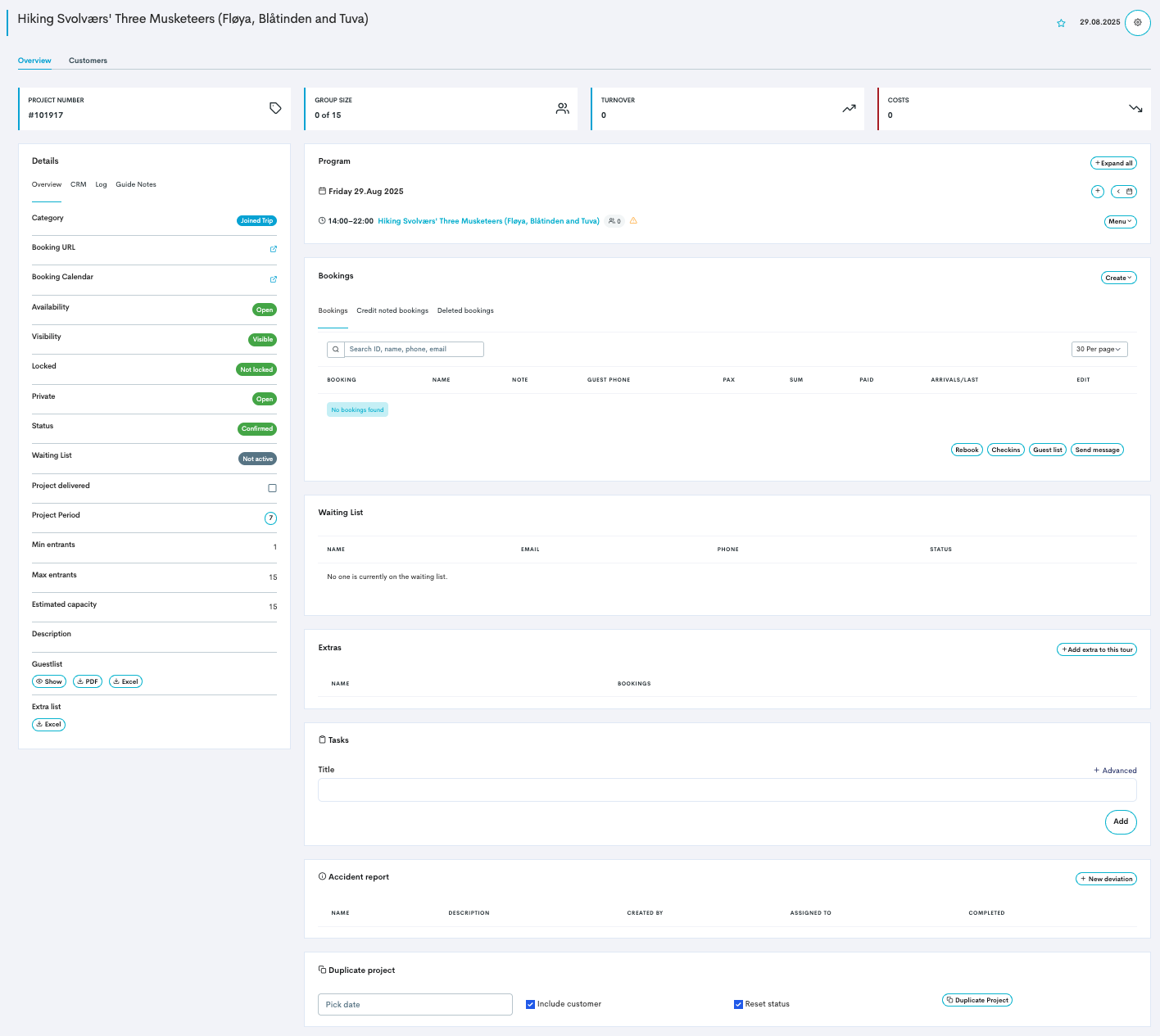Viewport: 1160px width, 1036px height.
Task: Toggle Locked status Not locked badge
Action: pyautogui.click(x=256, y=369)
